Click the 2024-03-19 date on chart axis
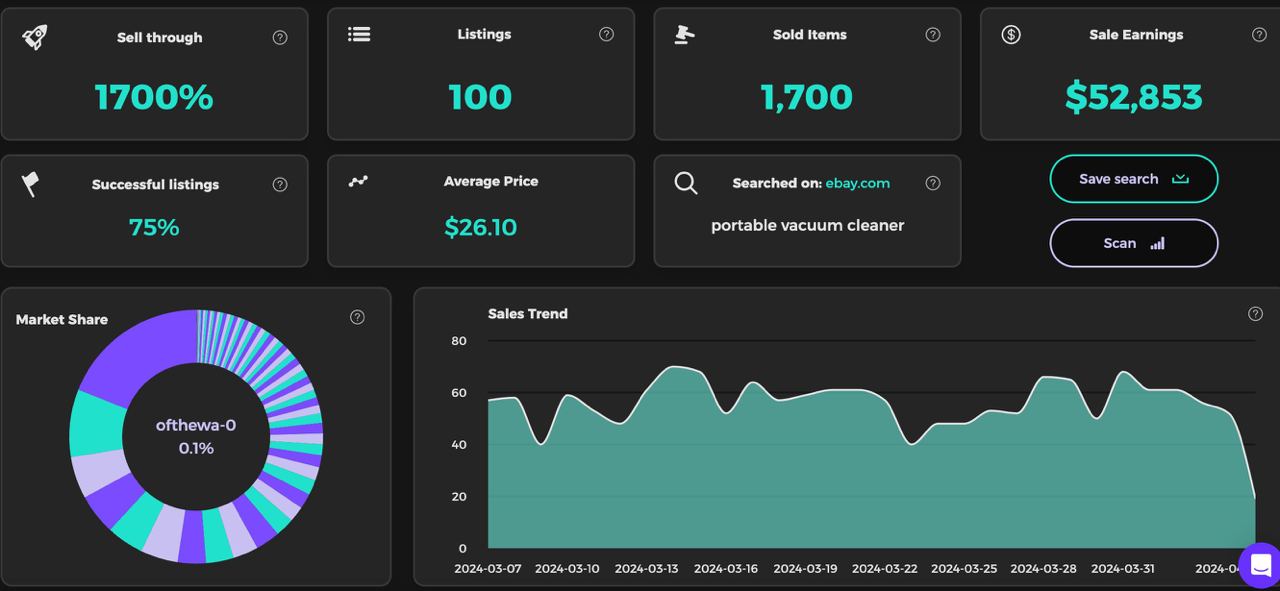This screenshot has width=1280, height=591. point(806,568)
